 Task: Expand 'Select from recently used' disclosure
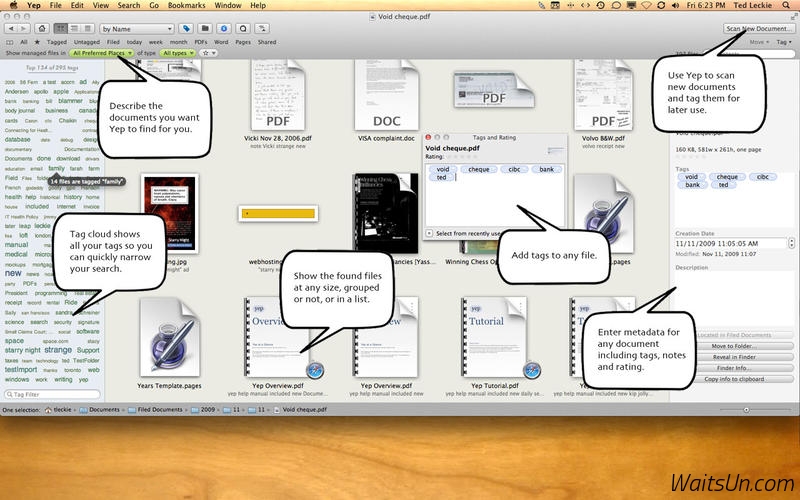coord(429,233)
